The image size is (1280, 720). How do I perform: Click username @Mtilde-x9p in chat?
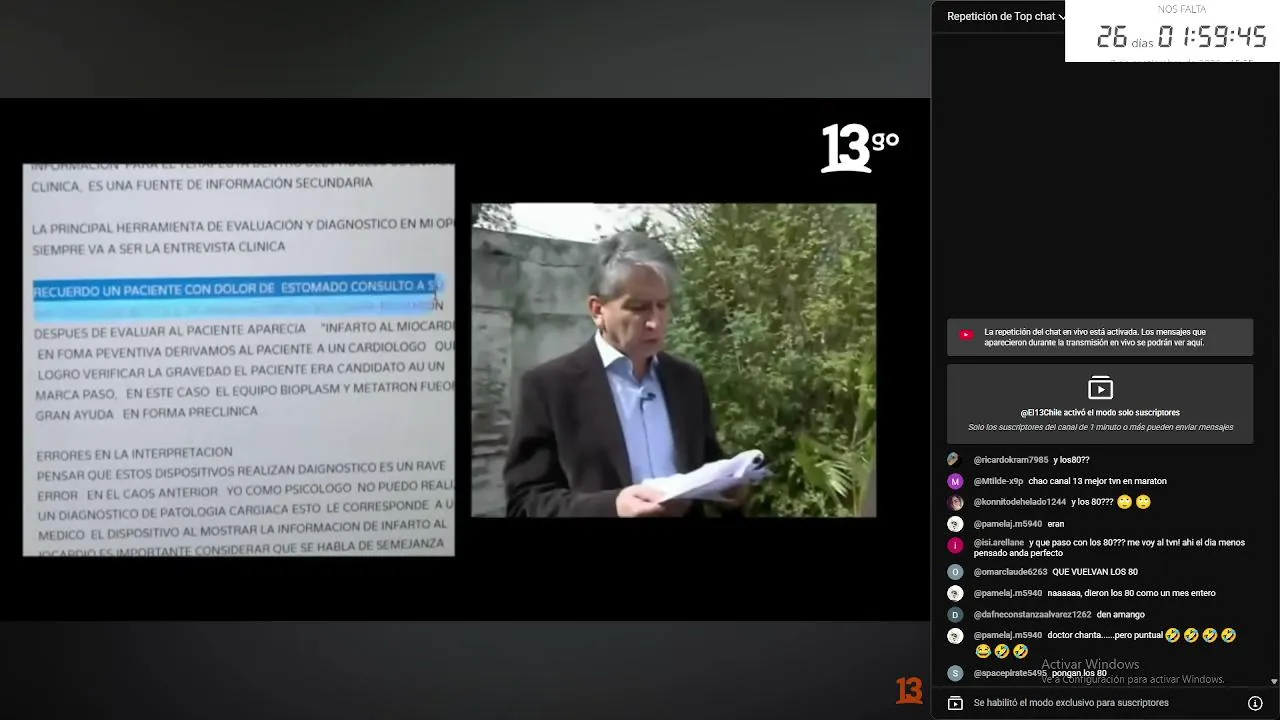pyautogui.click(x=998, y=481)
